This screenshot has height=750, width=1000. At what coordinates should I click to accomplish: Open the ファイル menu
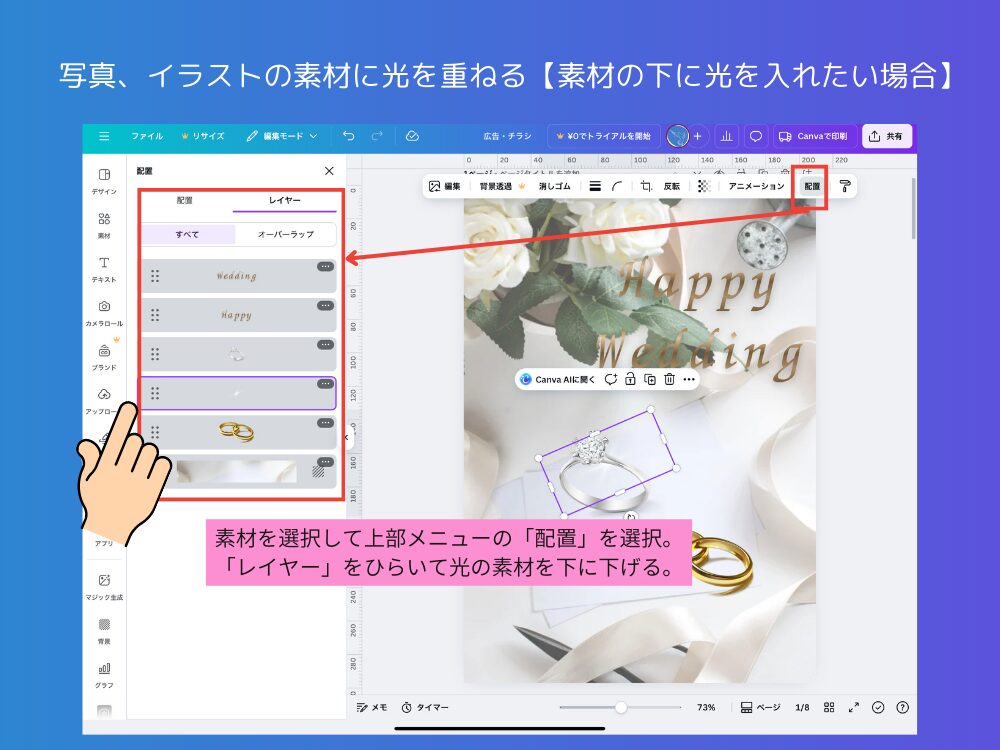pos(146,136)
